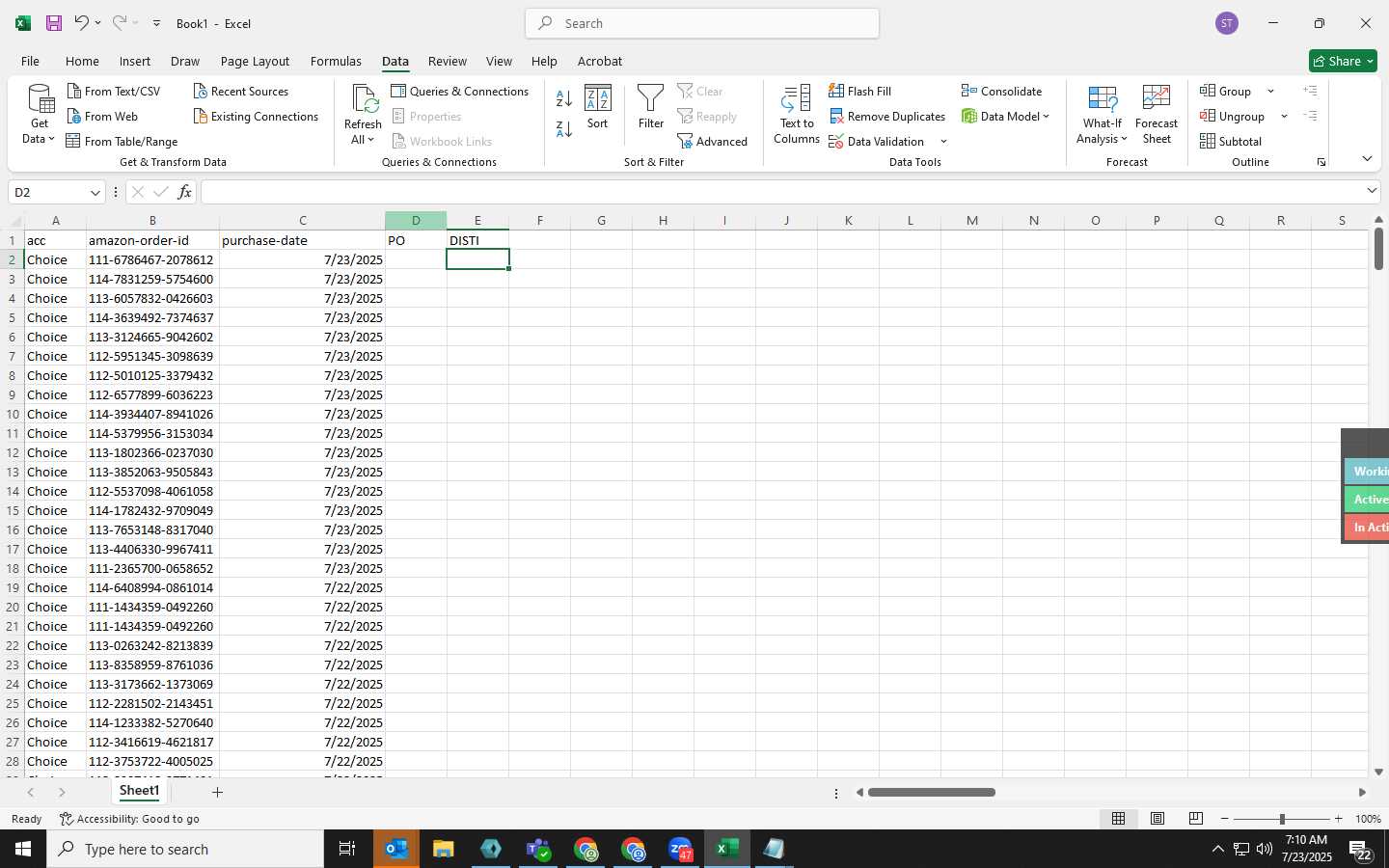Create a Forecast Sheet
Screen dimensions: 1389x868
tap(1157, 115)
